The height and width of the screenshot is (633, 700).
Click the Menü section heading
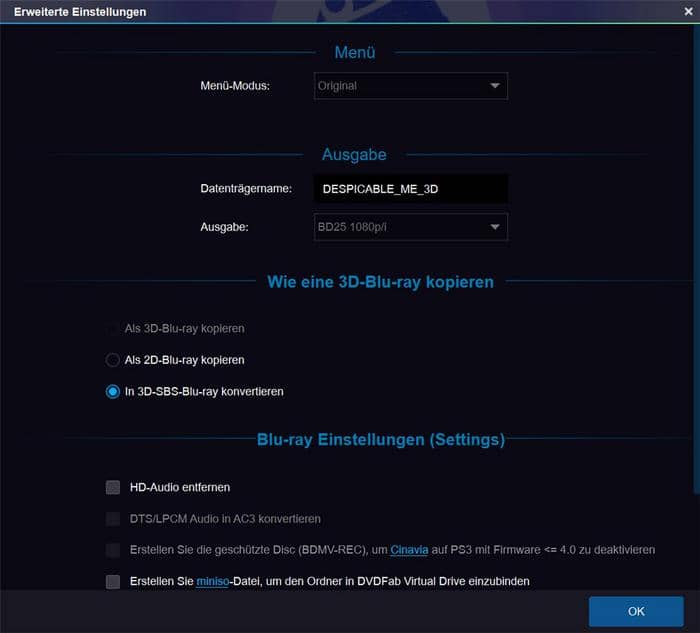click(355, 52)
